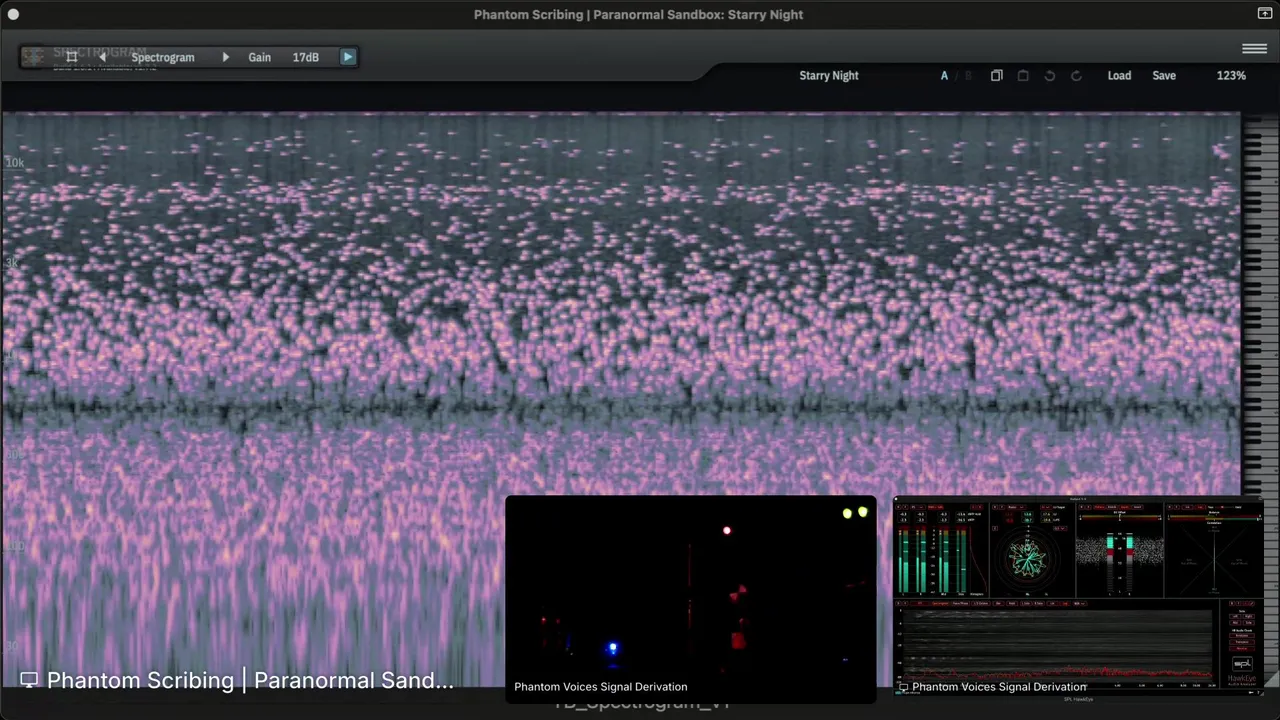
Task: Click the paste preset icon
Action: click(x=1023, y=76)
